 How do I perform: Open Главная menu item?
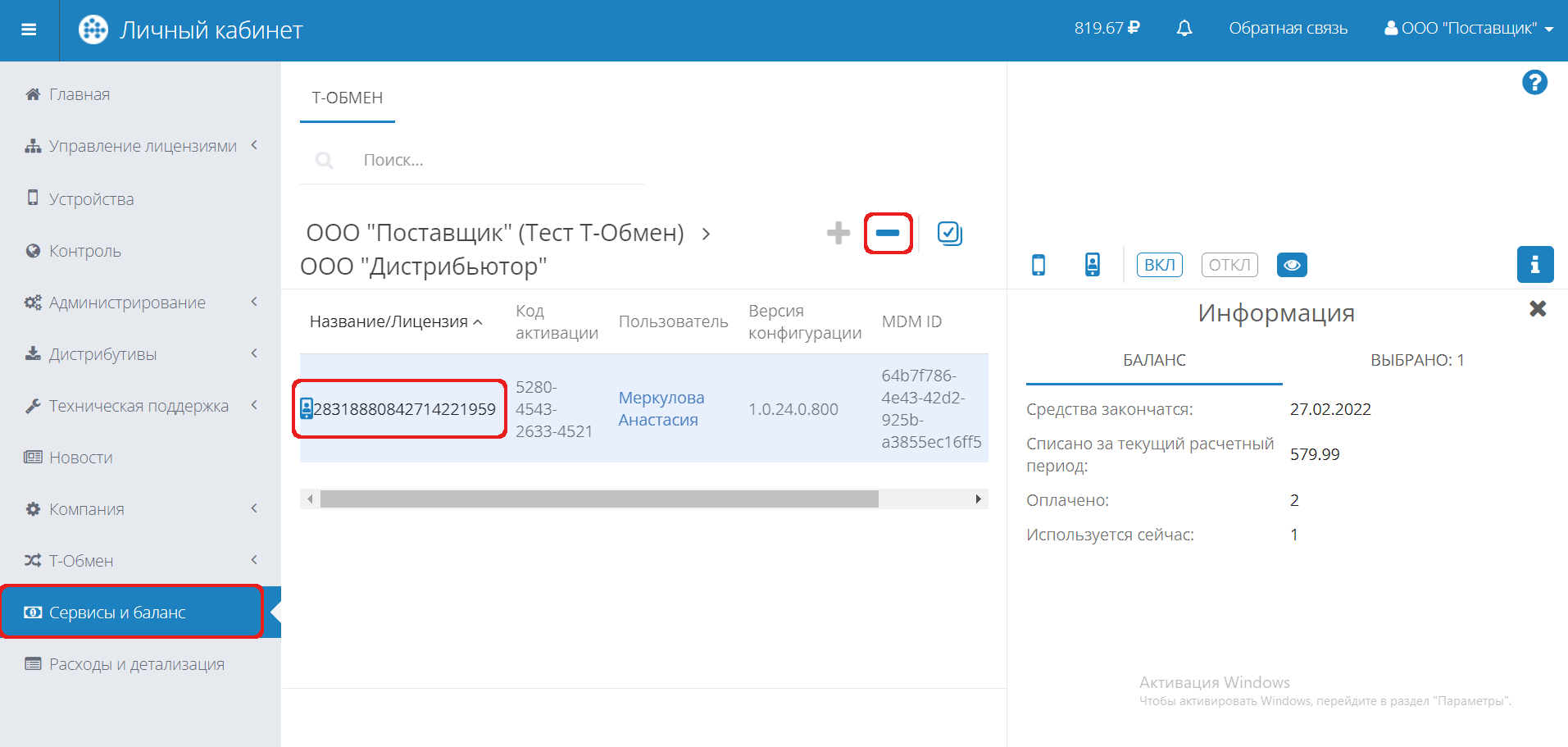80,94
